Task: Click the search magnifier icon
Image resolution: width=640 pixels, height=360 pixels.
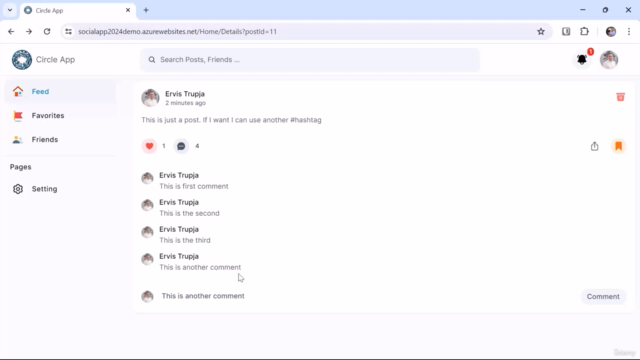Action: [x=152, y=60]
